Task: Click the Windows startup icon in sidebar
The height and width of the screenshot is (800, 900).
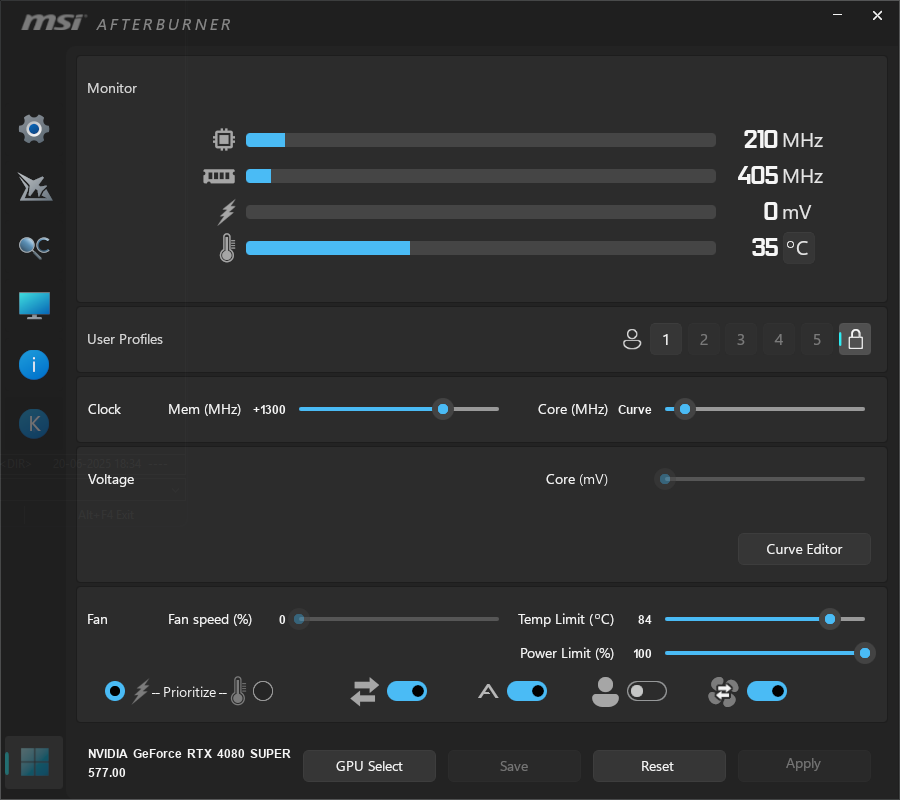Action: coord(34,762)
